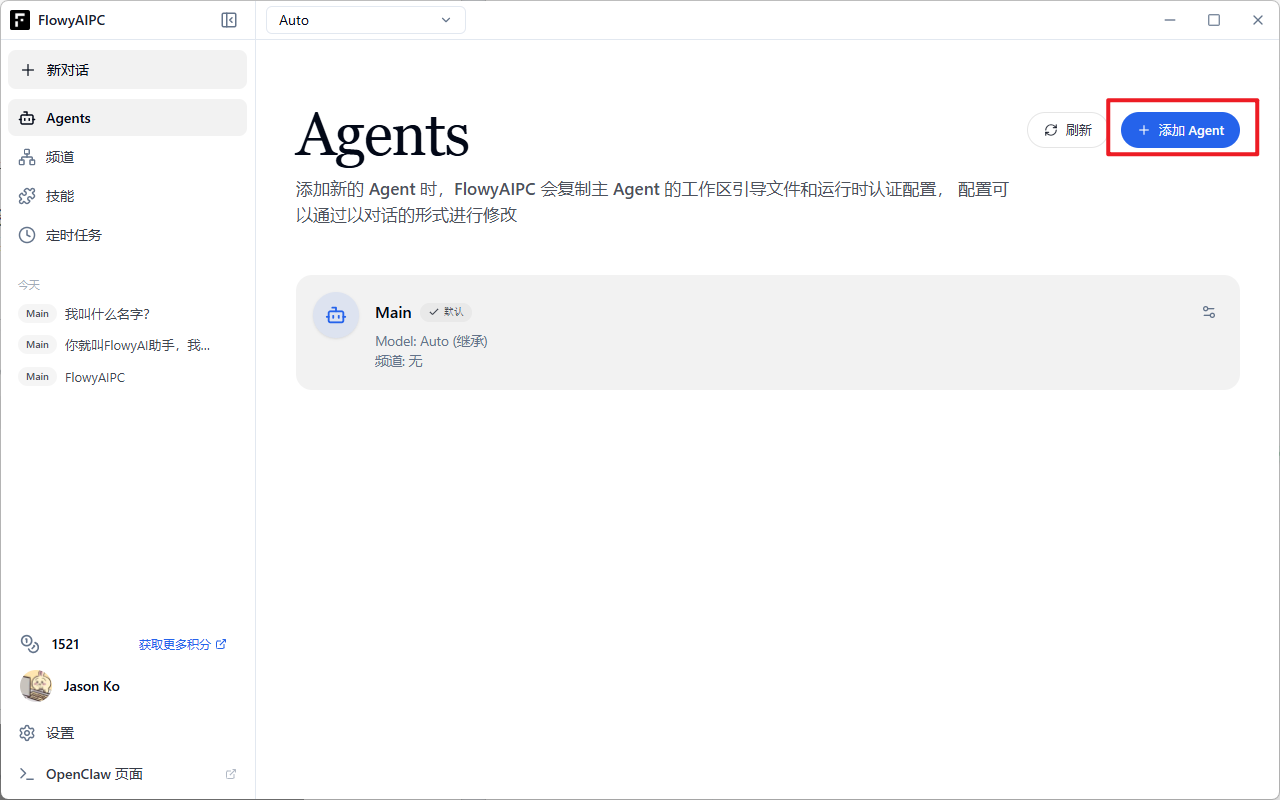1280x800 pixels.
Task: Click the external link icon beside OpenClaw 页面
Action: [230, 773]
